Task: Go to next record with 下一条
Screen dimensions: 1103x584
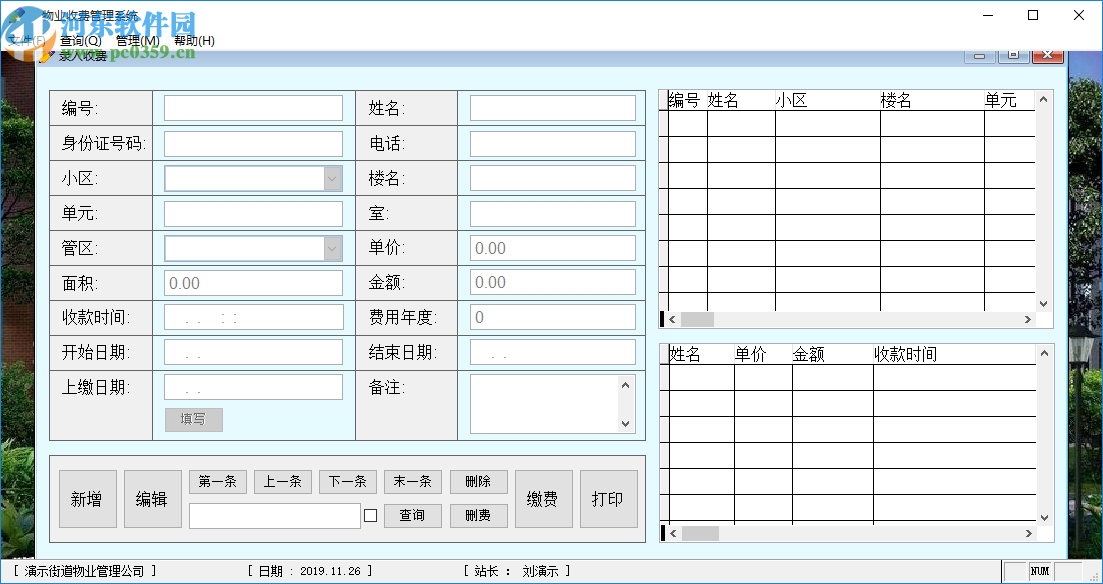Action: click(x=348, y=482)
